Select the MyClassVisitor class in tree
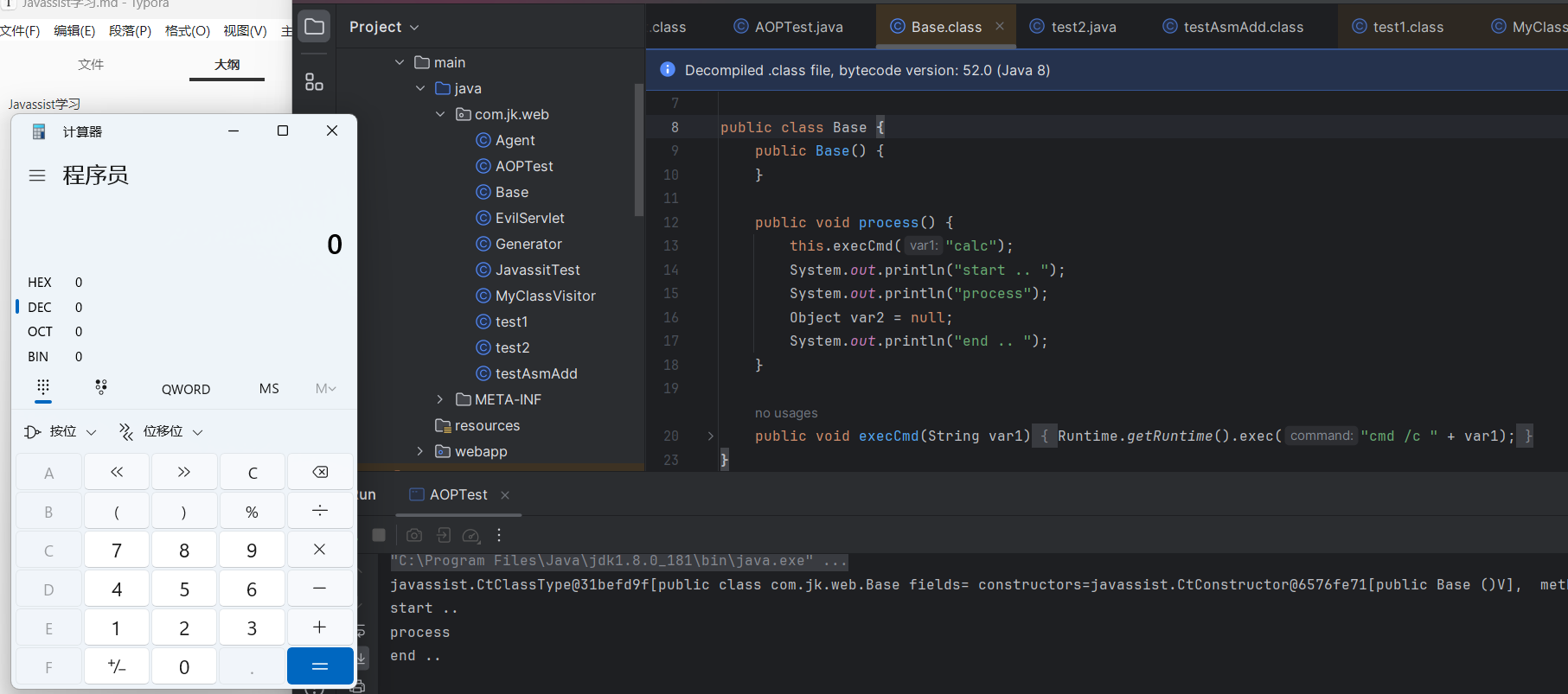Image resolution: width=1568 pixels, height=694 pixels. 536,296
